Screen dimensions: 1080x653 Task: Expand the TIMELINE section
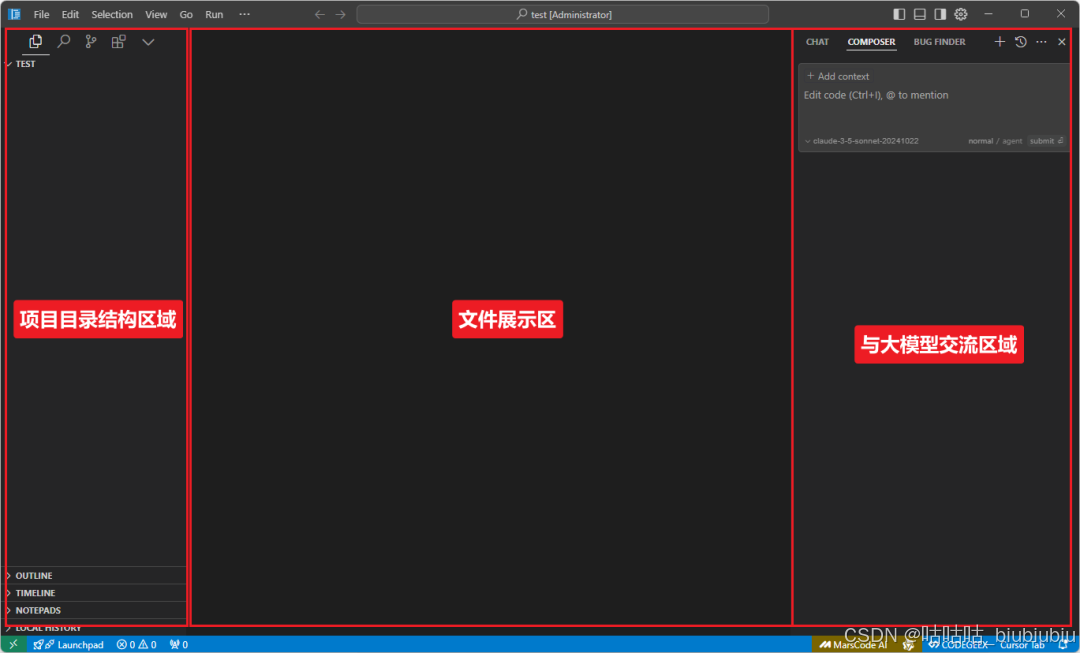(96, 592)
